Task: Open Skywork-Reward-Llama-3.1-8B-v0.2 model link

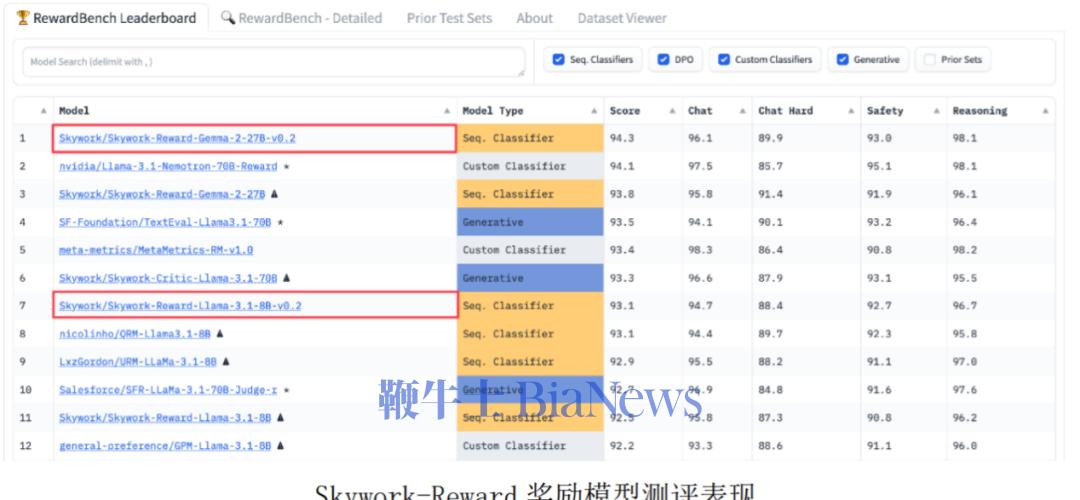Action: point(180,306)
